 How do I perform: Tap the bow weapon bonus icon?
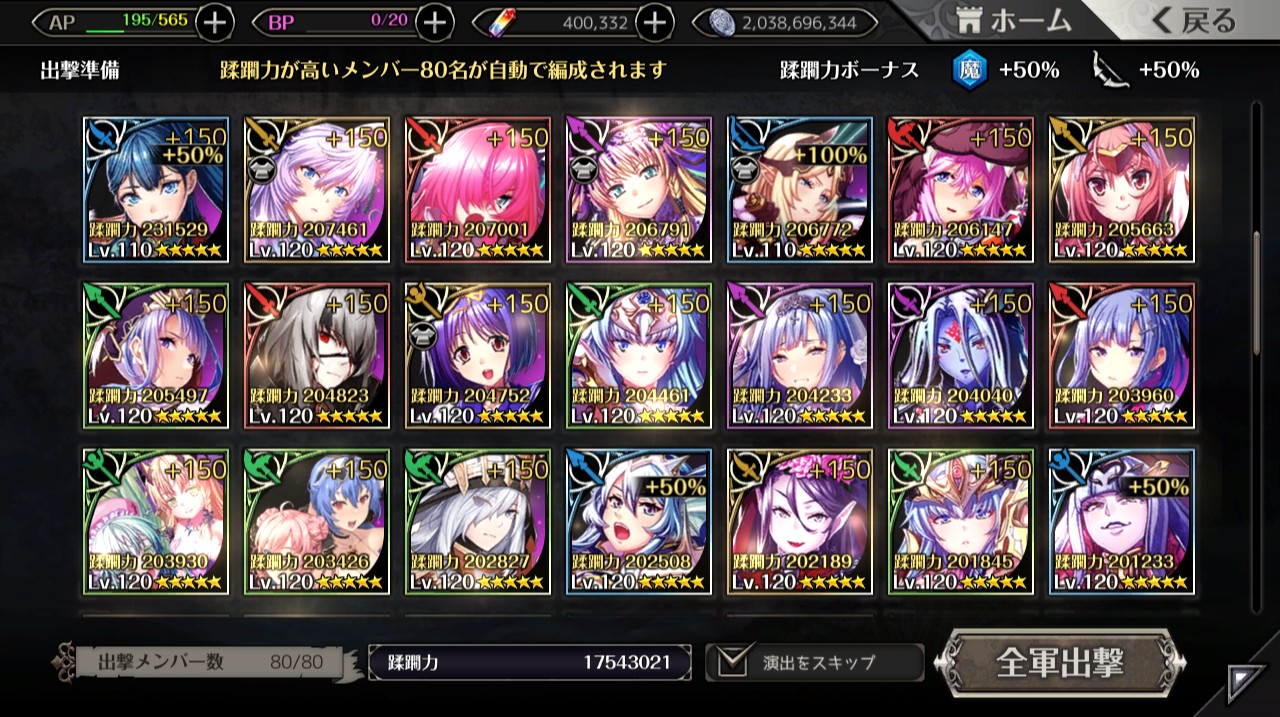pyautogui.click(x=1109, y=70)
